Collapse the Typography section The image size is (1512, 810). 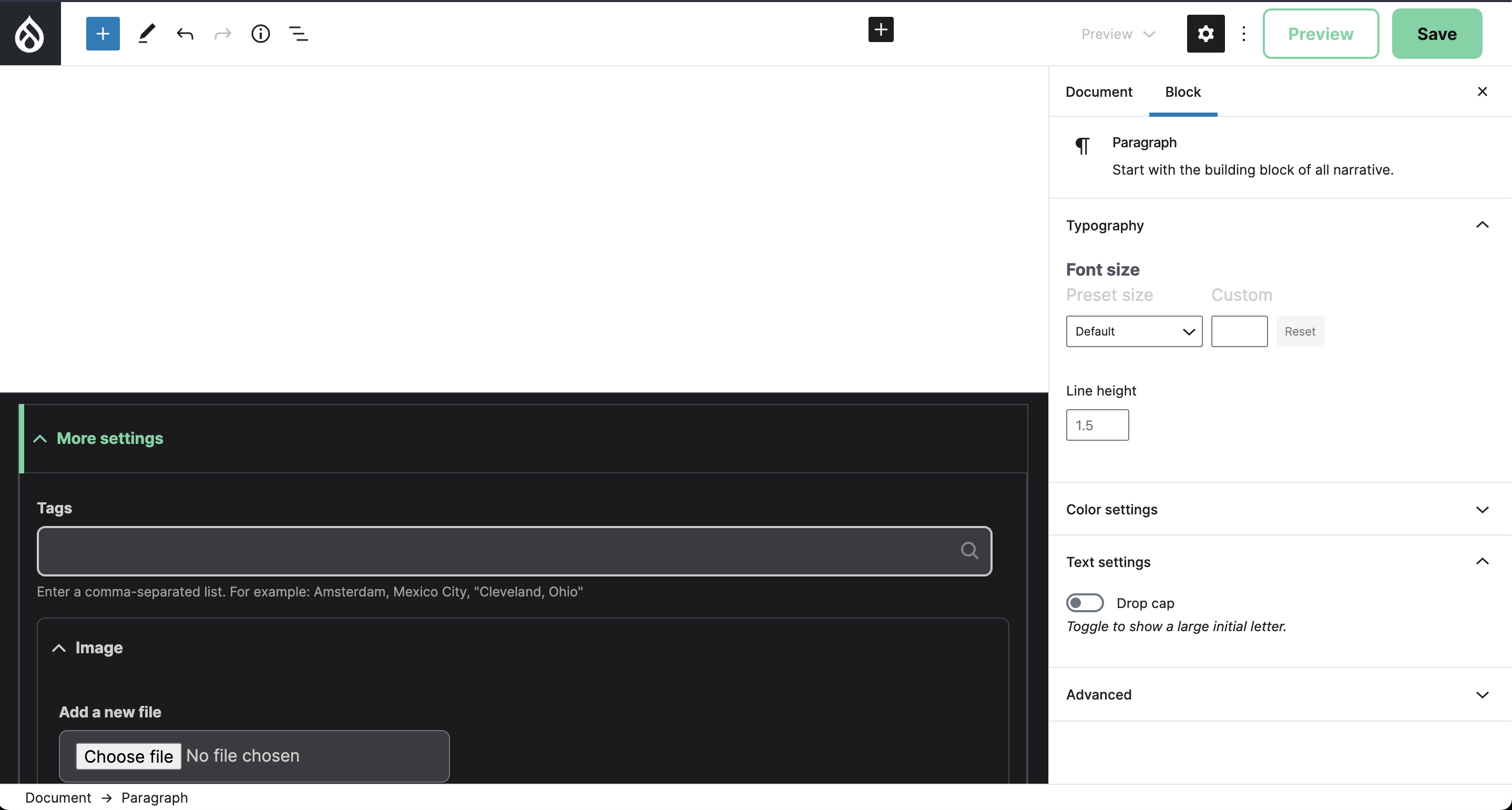(1483, 225)
